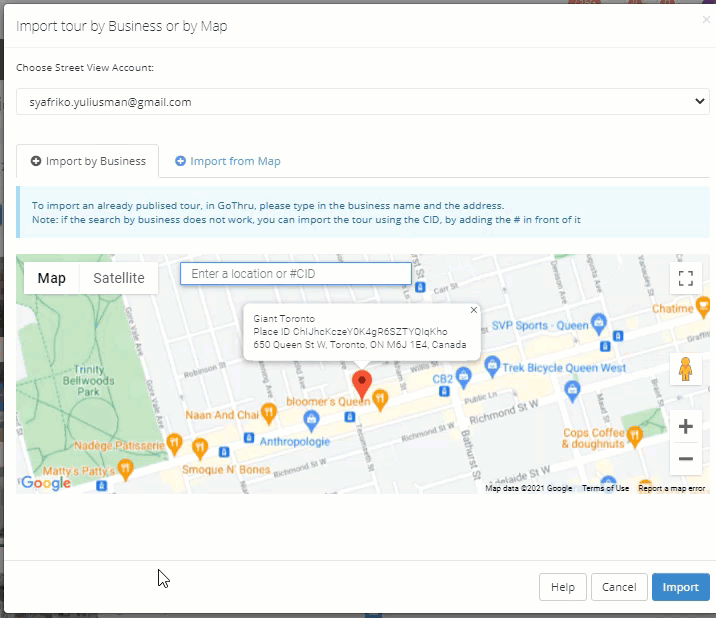
Task: Zoom in on the map
Action: 685,427
